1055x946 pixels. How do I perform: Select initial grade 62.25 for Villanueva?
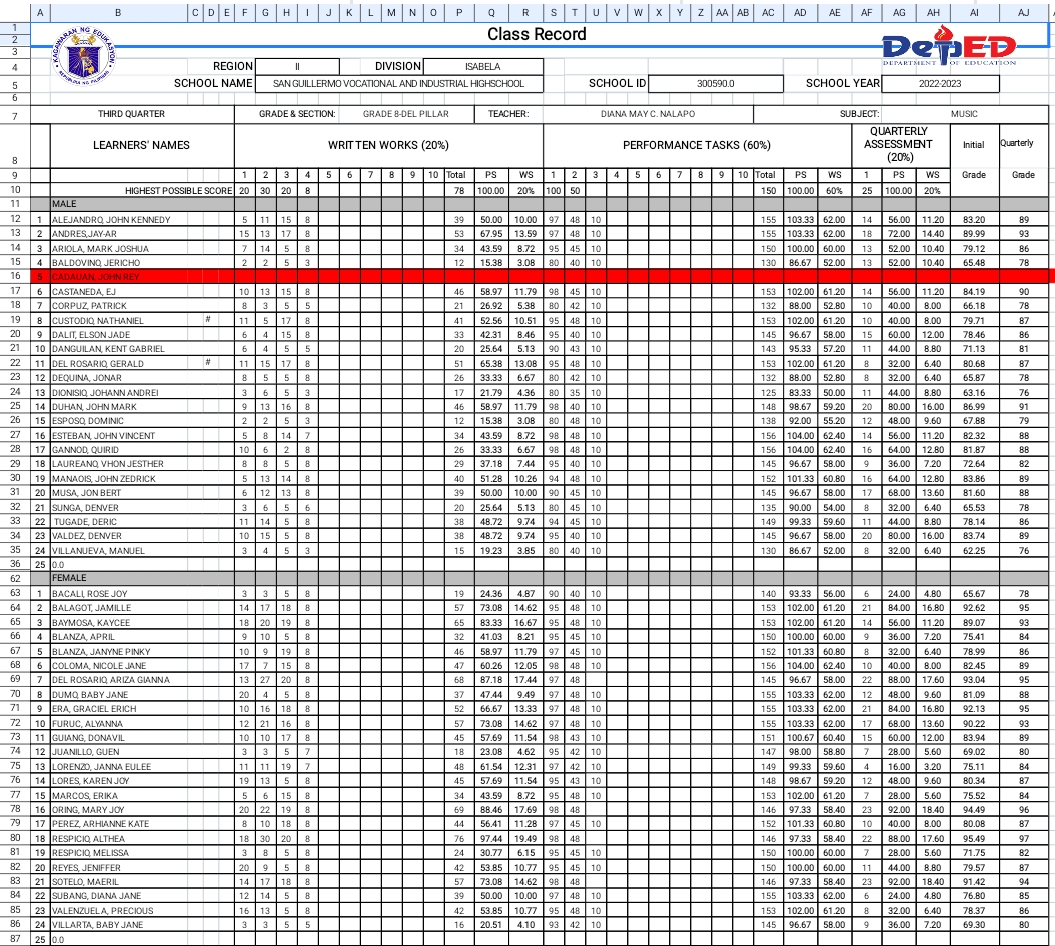click(x=974, y=551)
